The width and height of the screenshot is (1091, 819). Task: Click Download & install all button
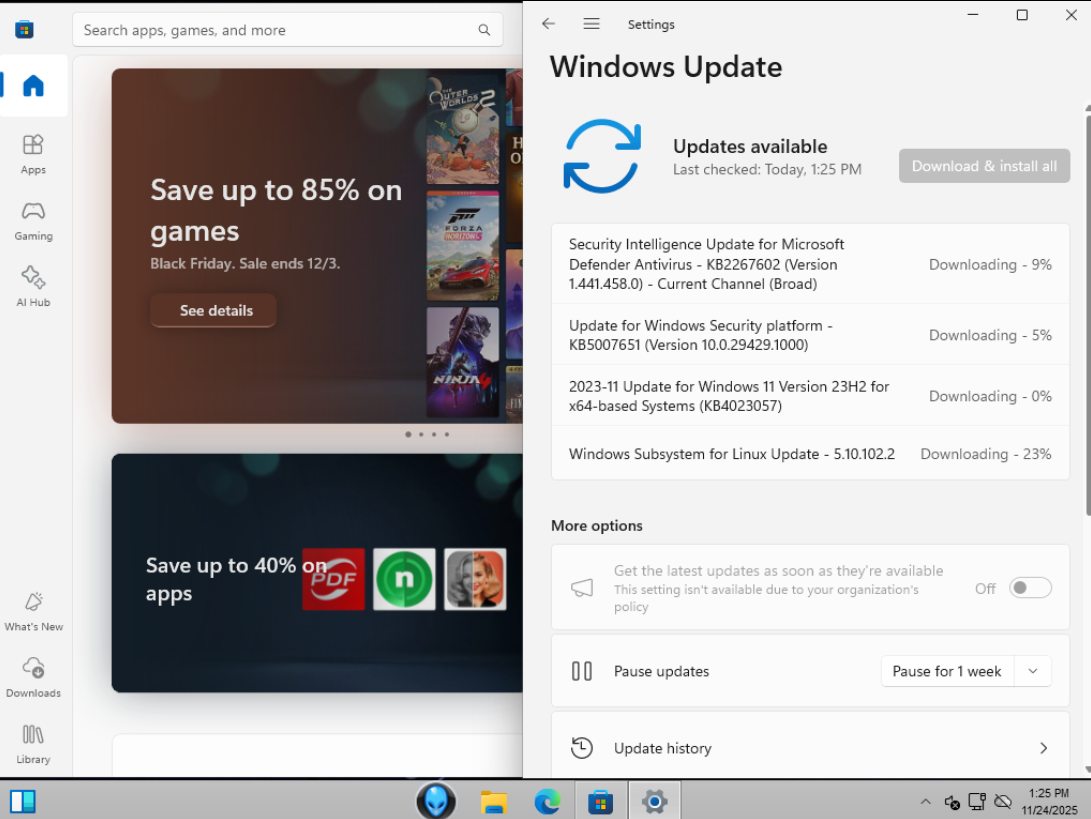984,166
